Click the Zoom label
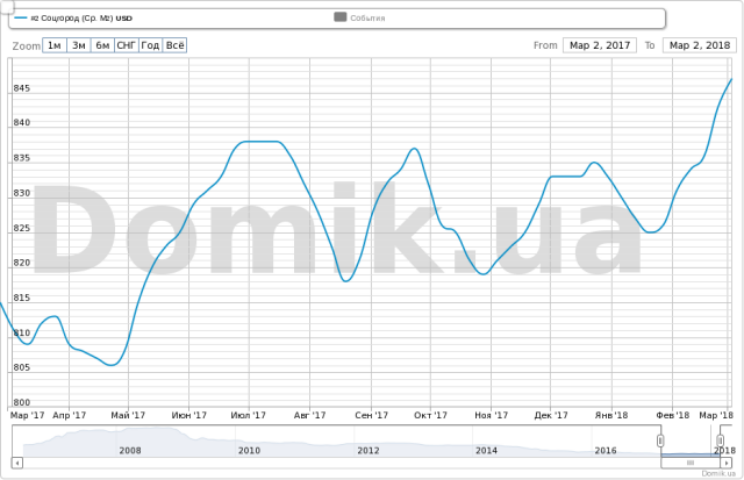The image size is (744, 480). [x=27, y=46]
